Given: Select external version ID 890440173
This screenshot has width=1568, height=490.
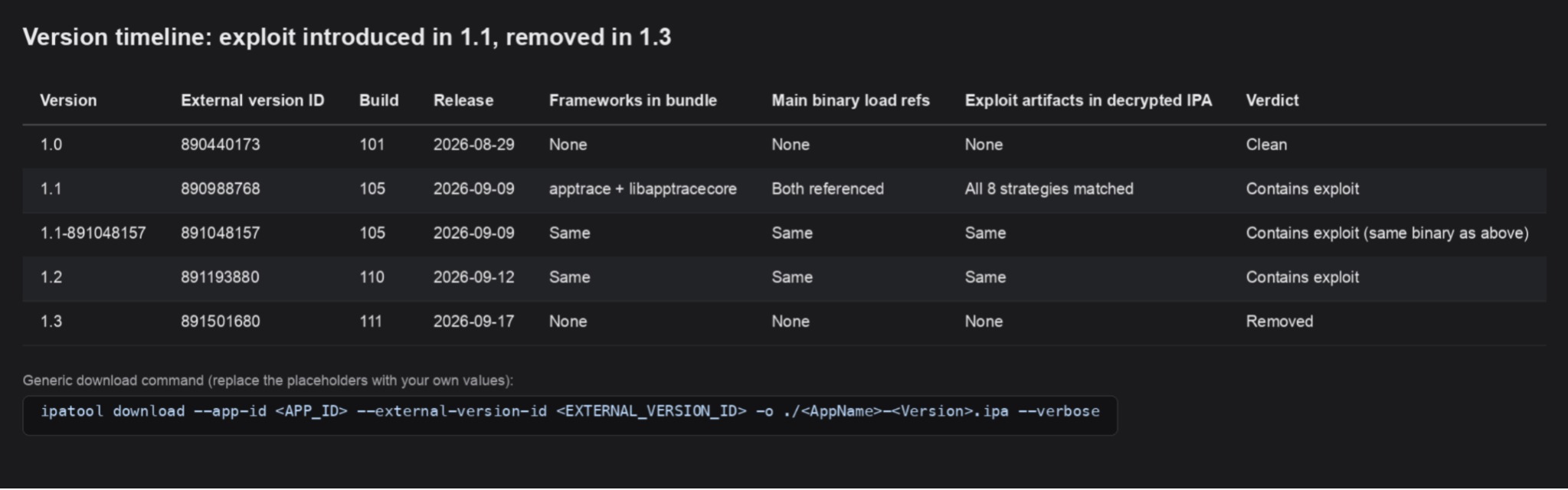Looking at the screenshot, I should tap(220, 145).
